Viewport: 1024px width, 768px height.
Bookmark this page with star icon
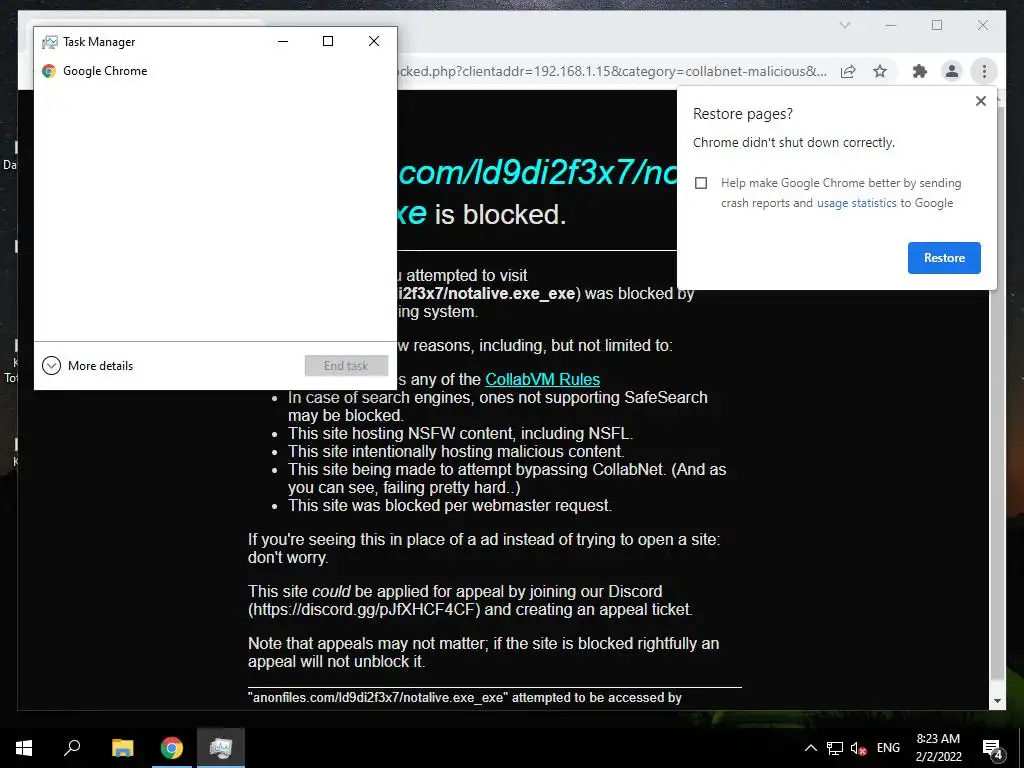click(x=880, y=71)
